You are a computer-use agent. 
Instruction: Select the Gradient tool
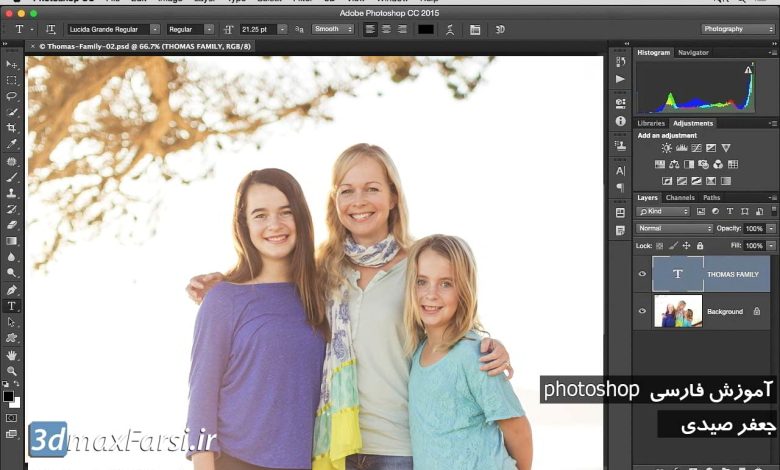(11, 241)
